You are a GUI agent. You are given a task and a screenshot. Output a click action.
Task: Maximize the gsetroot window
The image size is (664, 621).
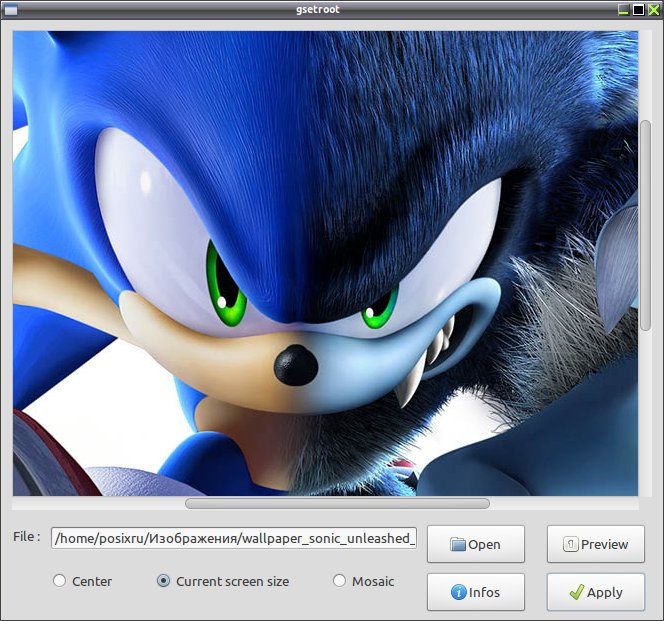pyautogui.click(x=638, y=10)
